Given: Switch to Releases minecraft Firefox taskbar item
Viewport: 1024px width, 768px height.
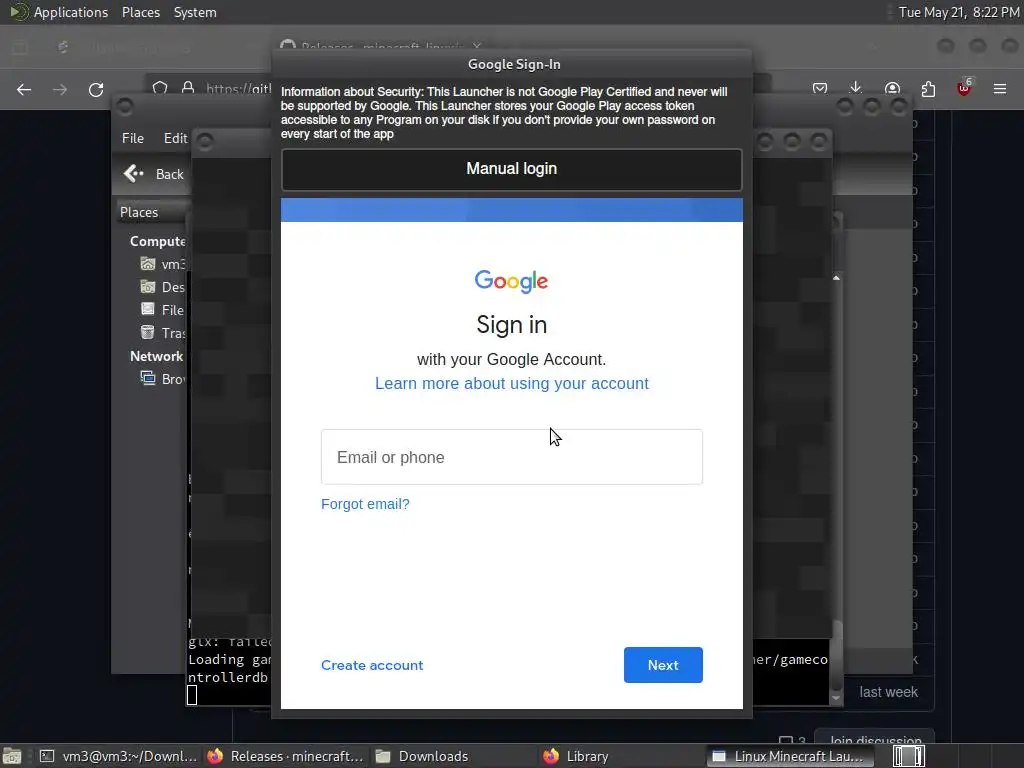Looking at the screenshot, I should [x=285, y=756].
